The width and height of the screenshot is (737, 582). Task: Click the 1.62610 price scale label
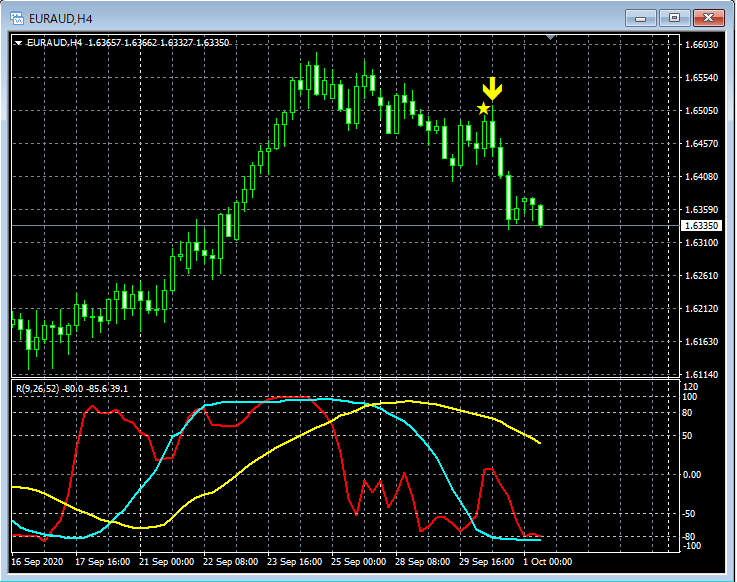coord(701,275)
